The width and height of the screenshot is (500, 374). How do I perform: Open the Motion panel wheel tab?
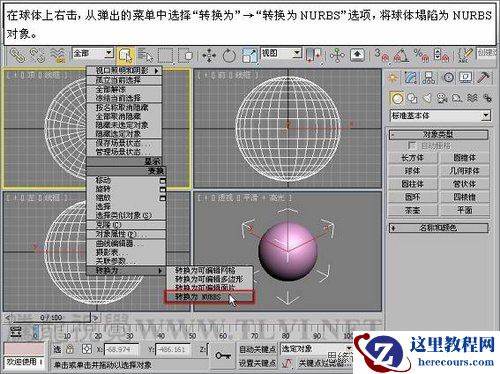click(448, 78)
